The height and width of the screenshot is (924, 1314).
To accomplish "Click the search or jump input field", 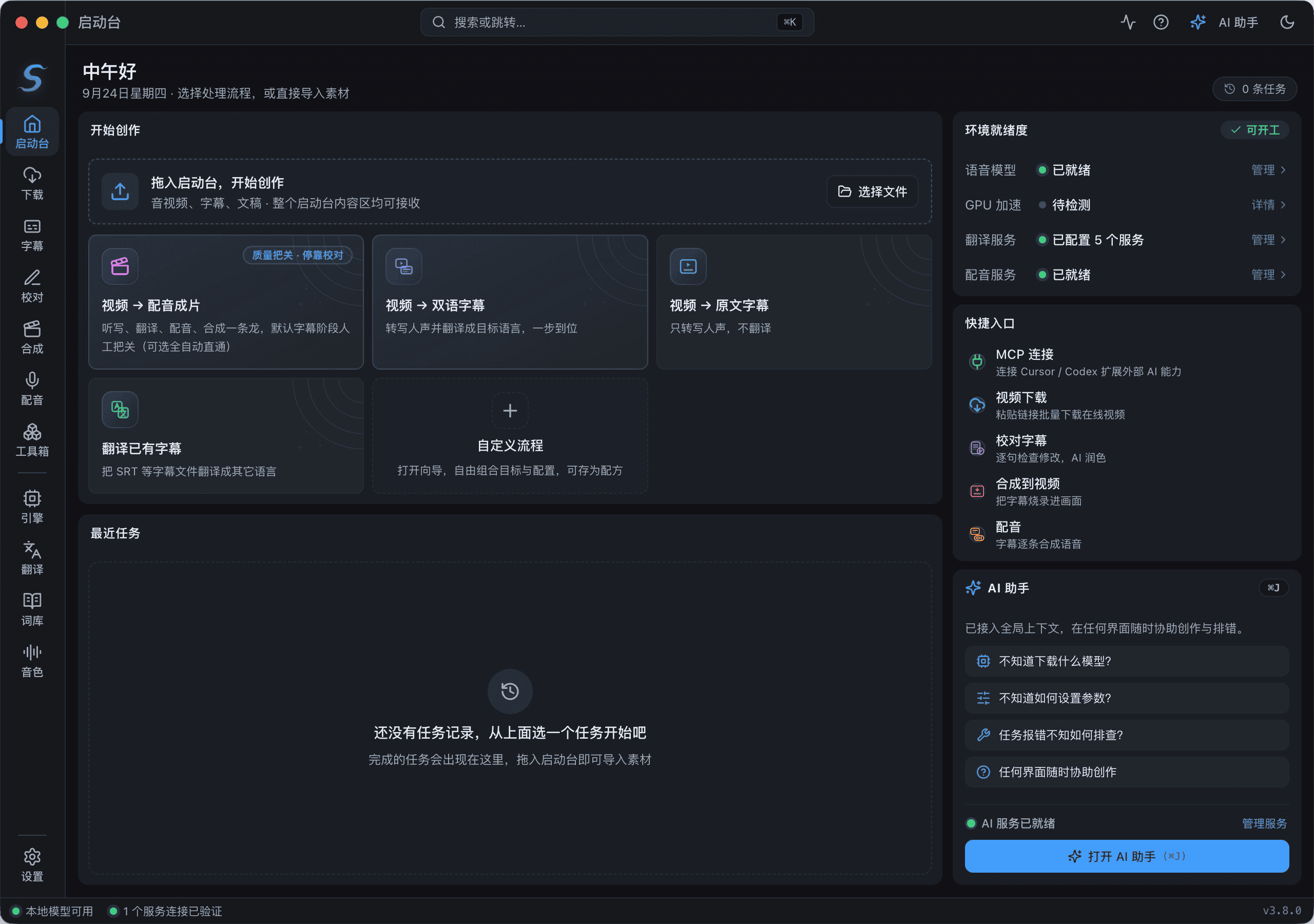I will coord(617,22).
